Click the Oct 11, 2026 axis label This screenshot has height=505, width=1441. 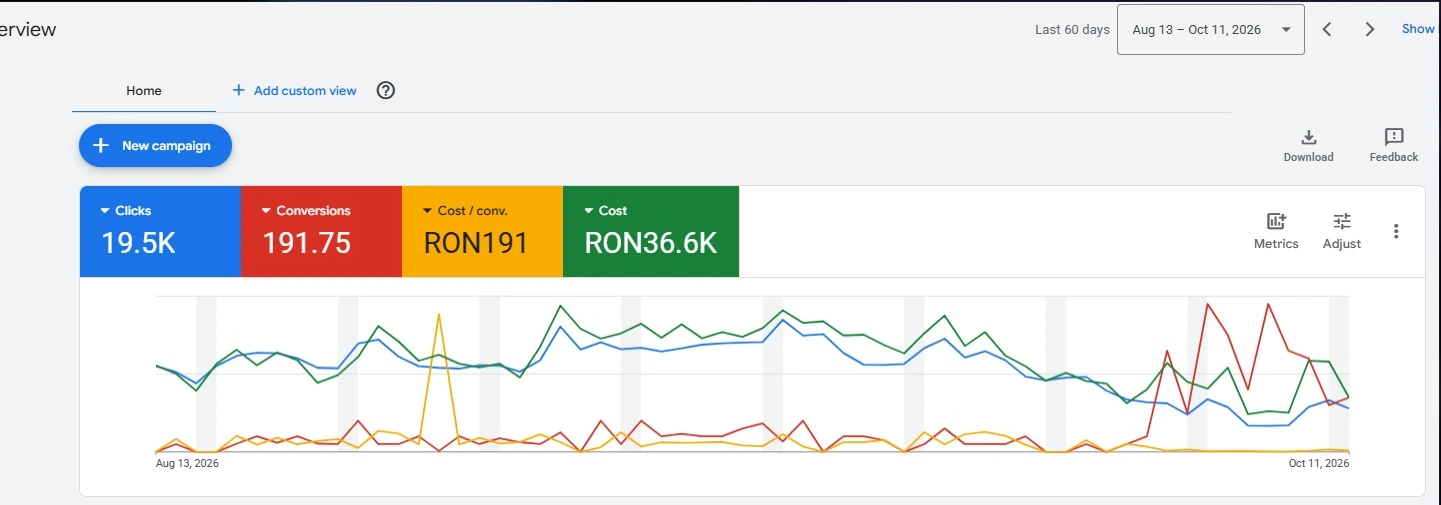click(x=1319, y=463)
